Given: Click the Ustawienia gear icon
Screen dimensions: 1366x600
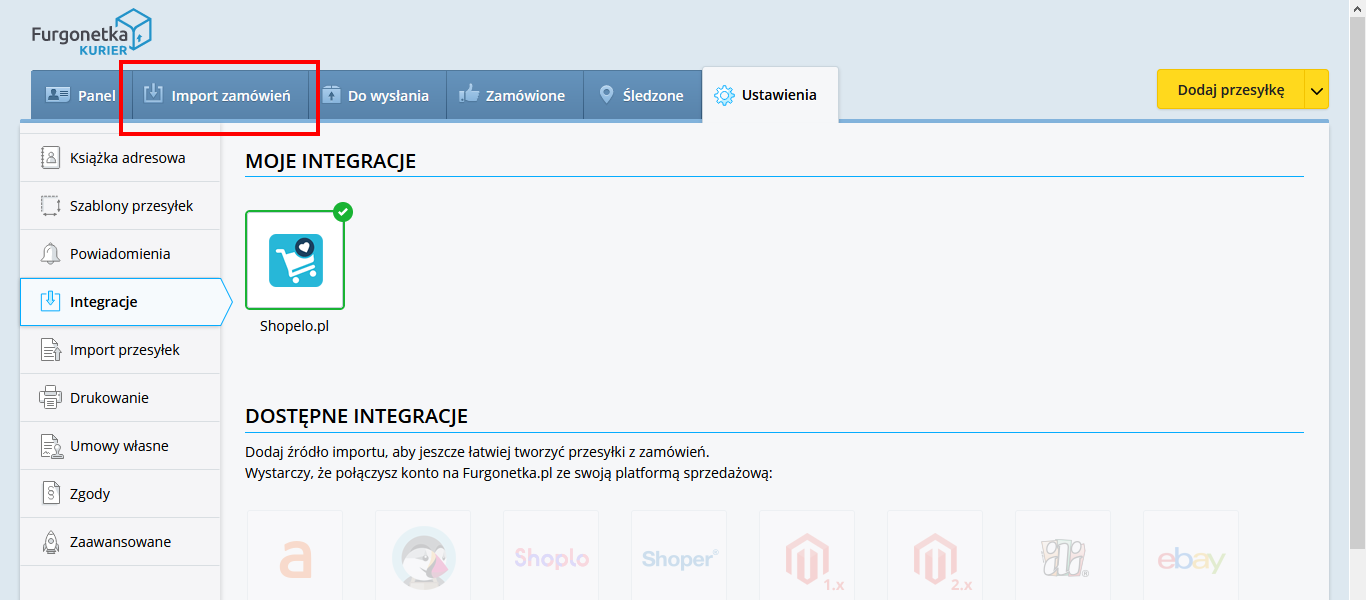Looking at the screenshot, I should [724, 96].
